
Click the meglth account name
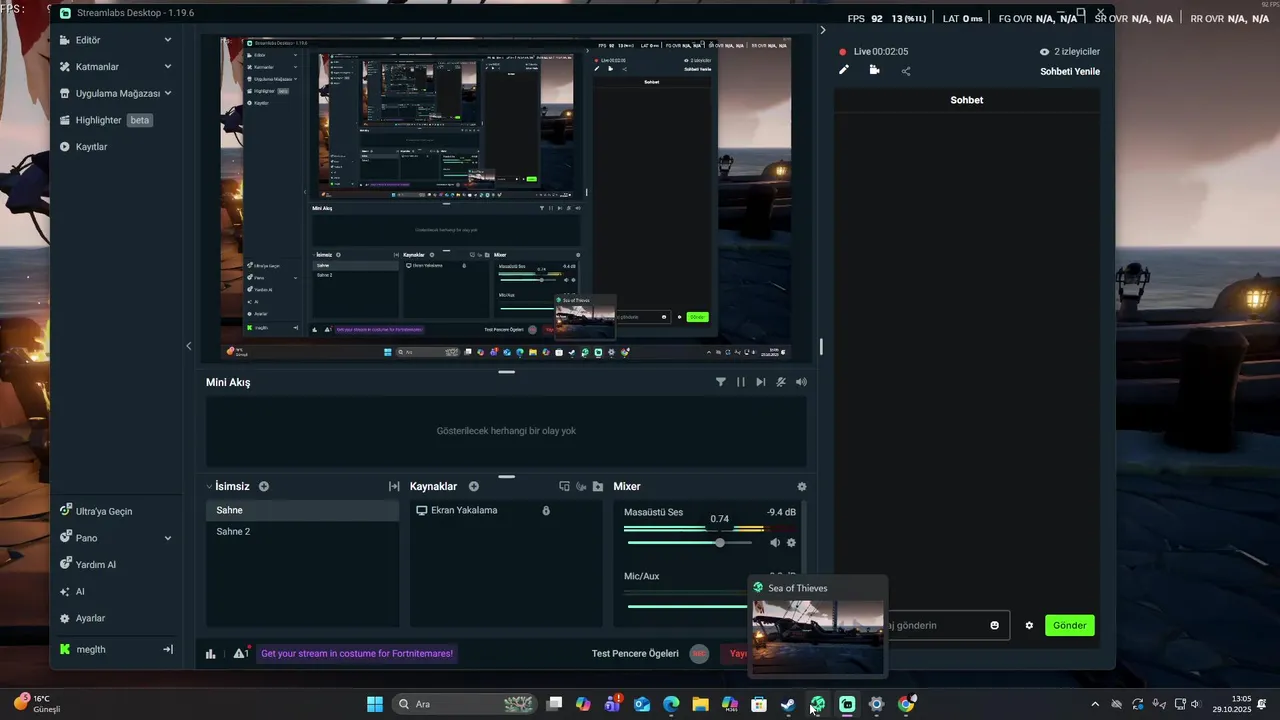(x=90, y=649)
